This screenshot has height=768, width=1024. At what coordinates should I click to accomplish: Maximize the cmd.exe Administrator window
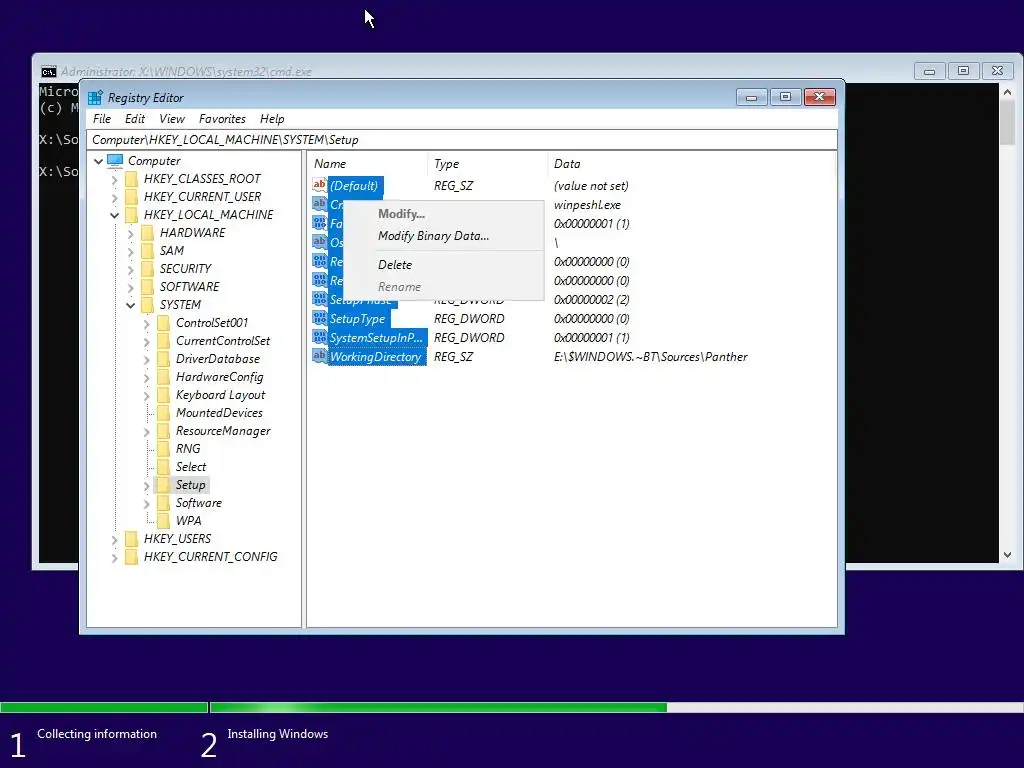(963, 71)
